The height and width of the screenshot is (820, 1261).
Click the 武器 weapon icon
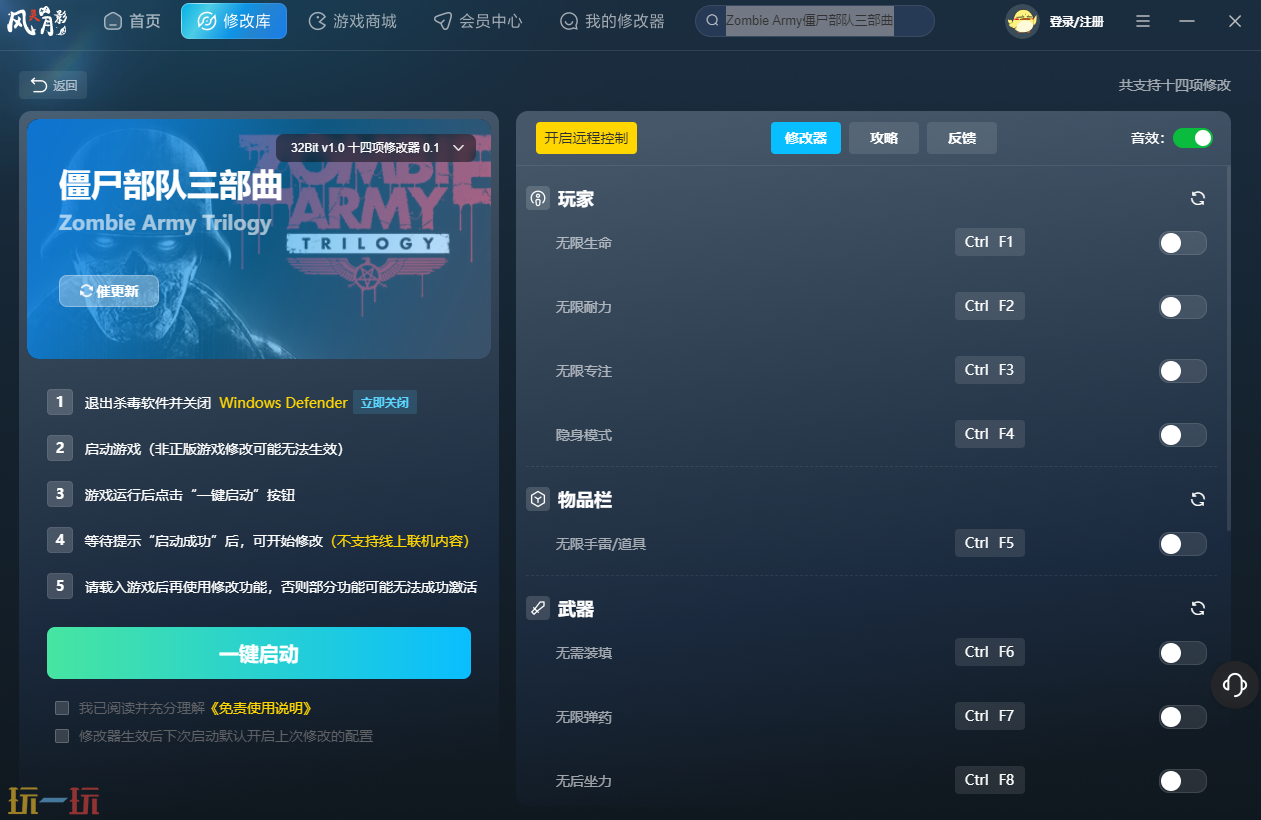click(538, 608)
